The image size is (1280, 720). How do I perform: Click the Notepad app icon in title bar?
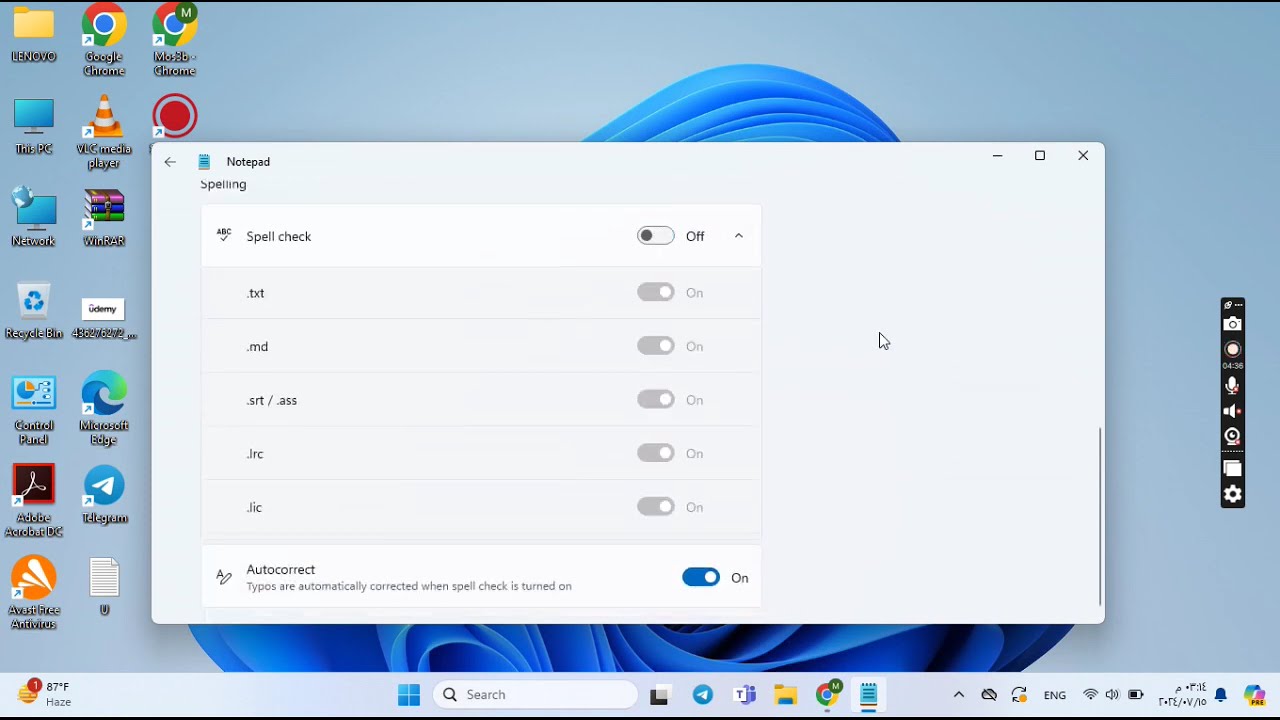point(204,162)
